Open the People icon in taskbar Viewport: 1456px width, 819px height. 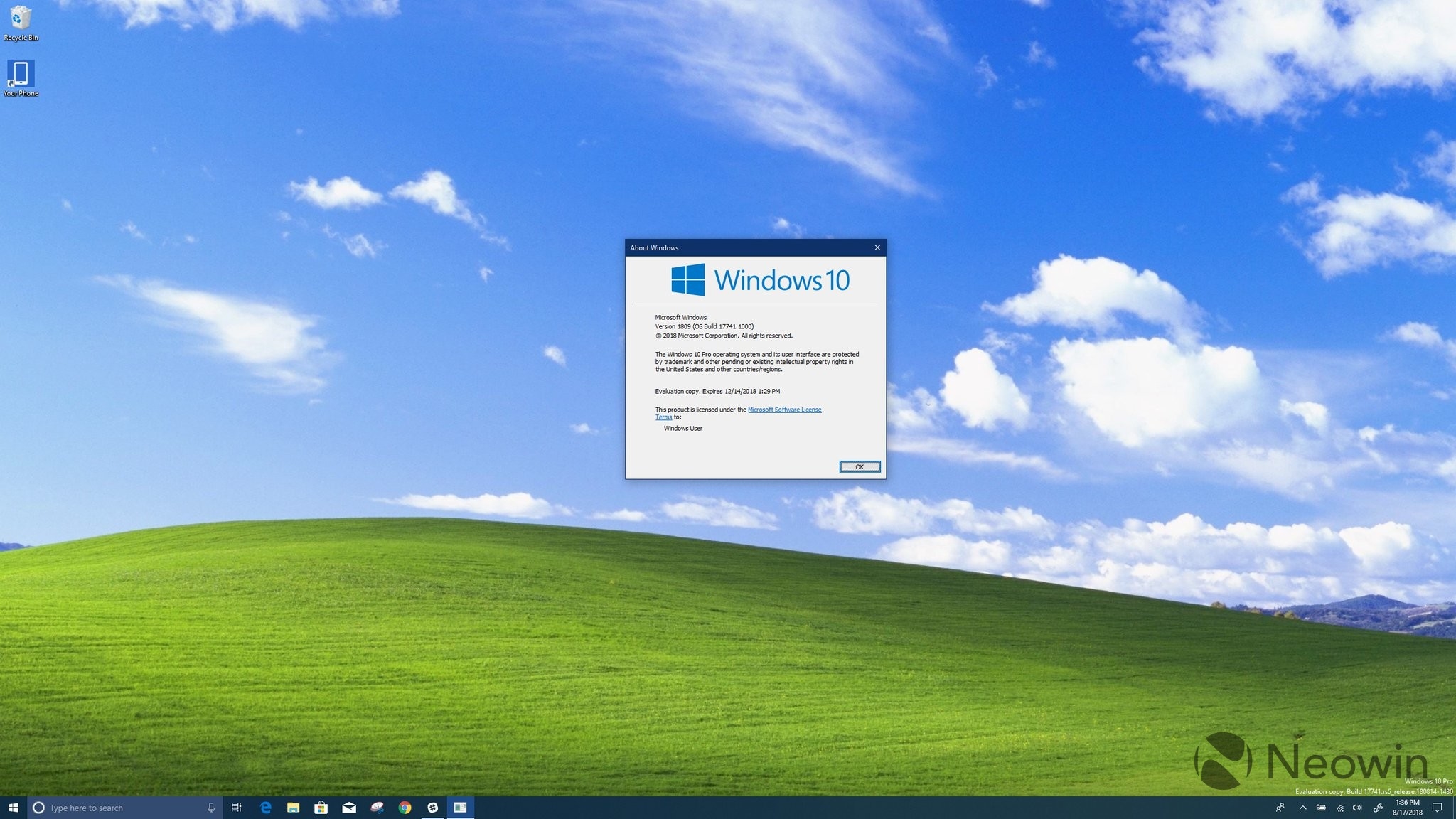pos(1280,808)
